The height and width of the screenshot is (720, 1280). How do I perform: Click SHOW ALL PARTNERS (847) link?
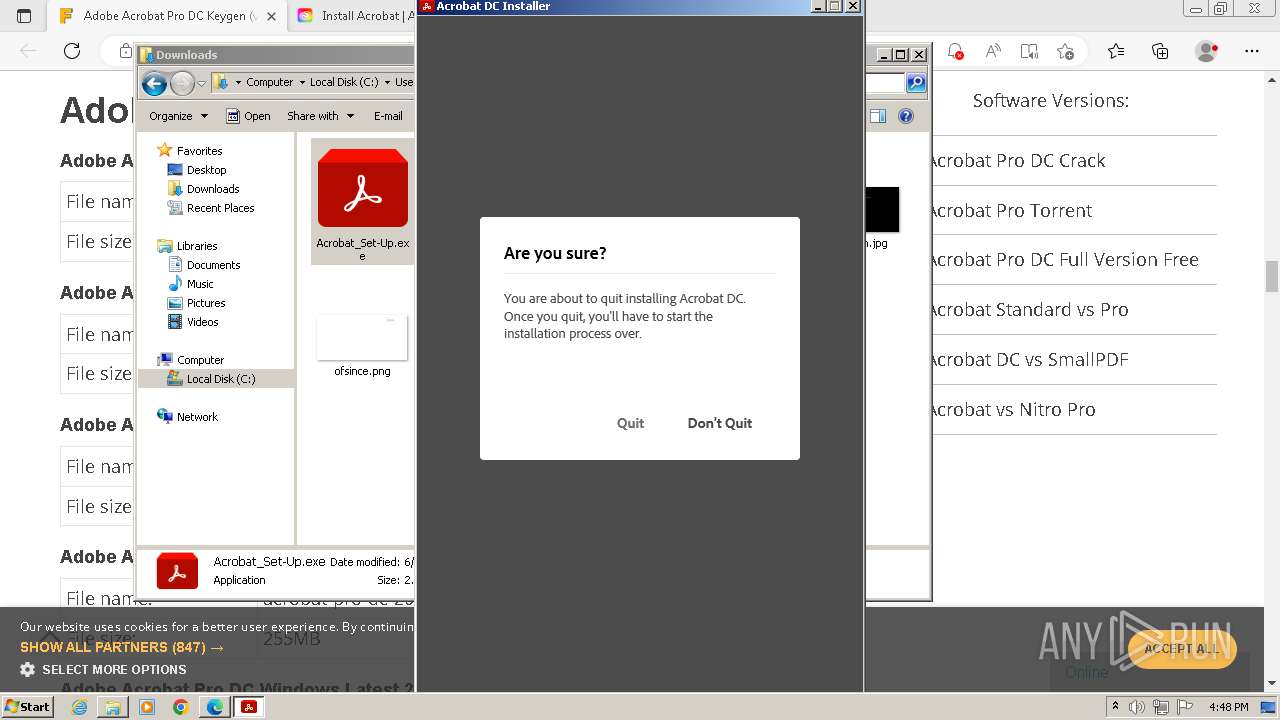(x=122, y=647)
